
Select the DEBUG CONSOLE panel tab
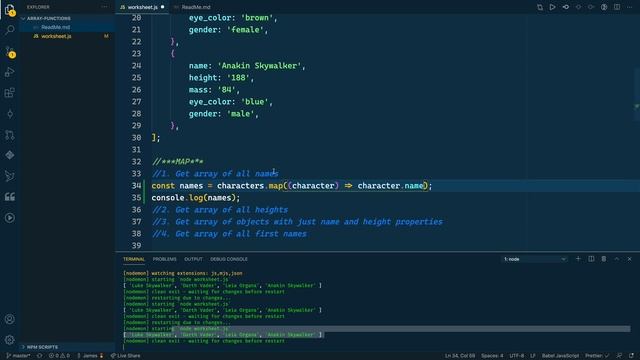coord(229,259)
